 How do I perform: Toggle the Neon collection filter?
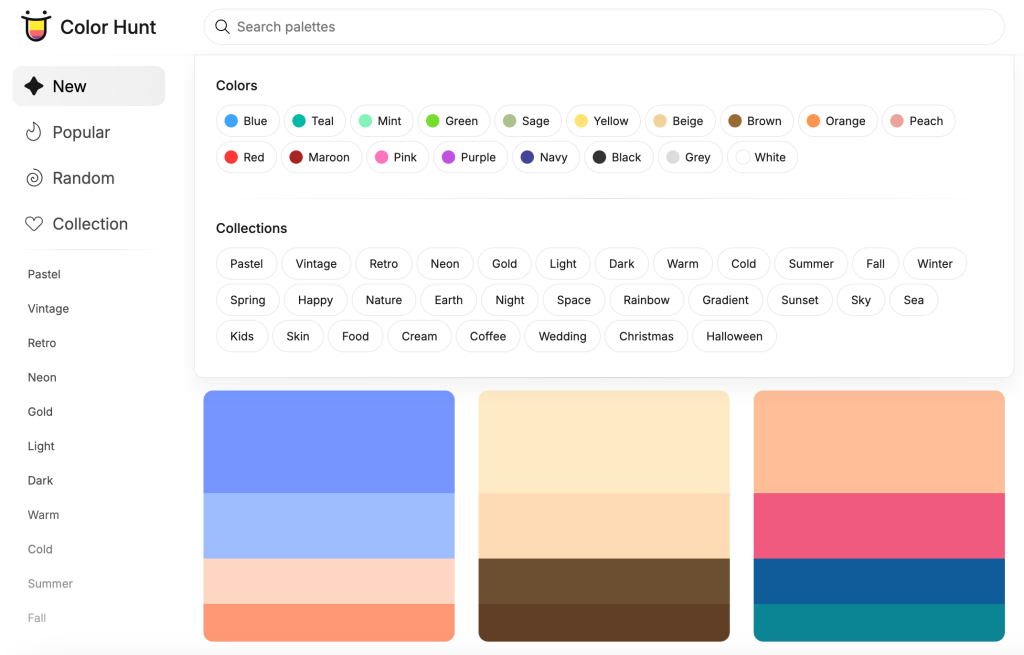tap(445, 263)
